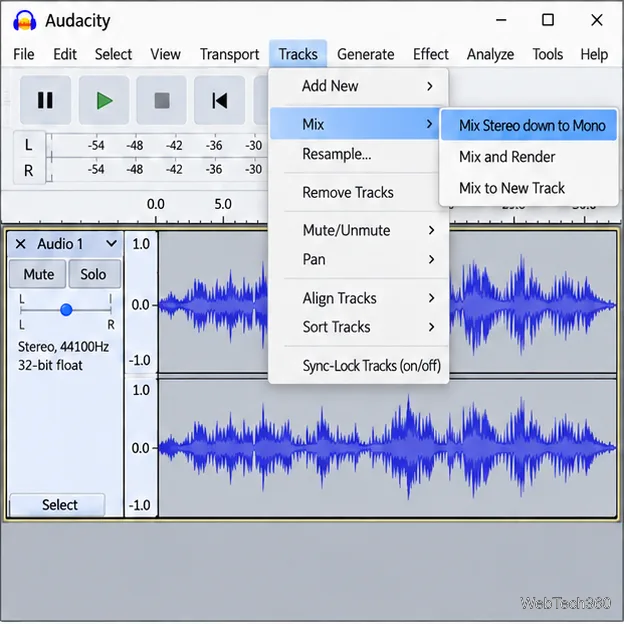Viewport: 624px width, 624px height.
Task: Close the Audio 1 track using X
Action: click(x=20, y=244)
